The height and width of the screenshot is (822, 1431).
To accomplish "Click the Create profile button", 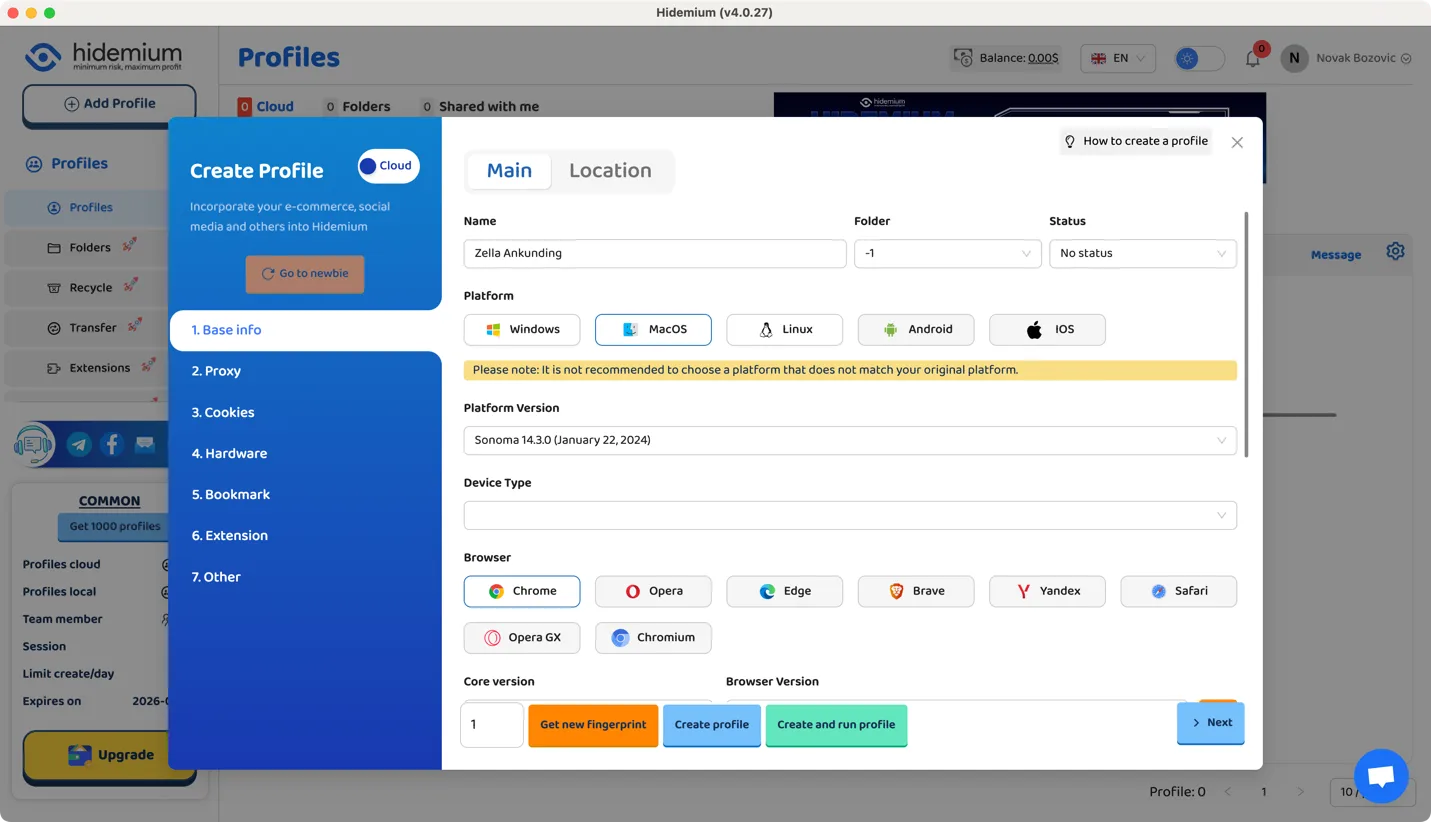I will pos(712,725).
